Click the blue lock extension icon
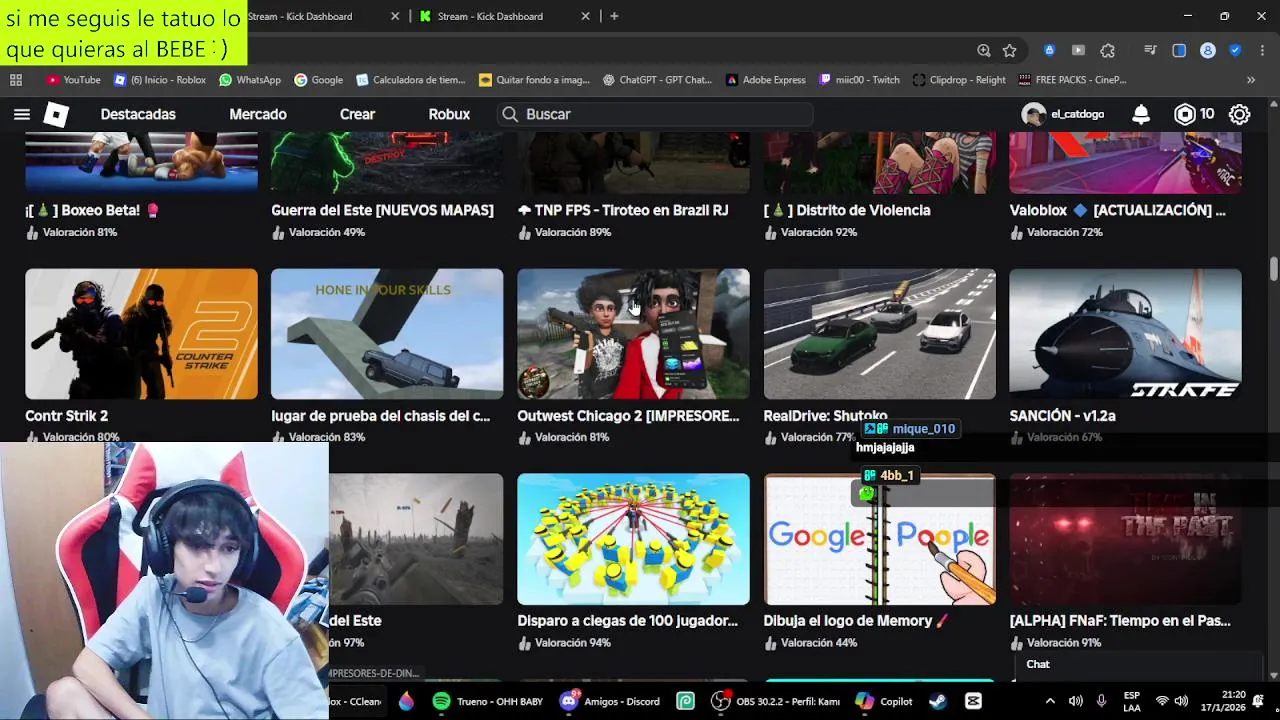This screenshot has height=720, width=1280. pyautogui.click(x=1049, y=50)
